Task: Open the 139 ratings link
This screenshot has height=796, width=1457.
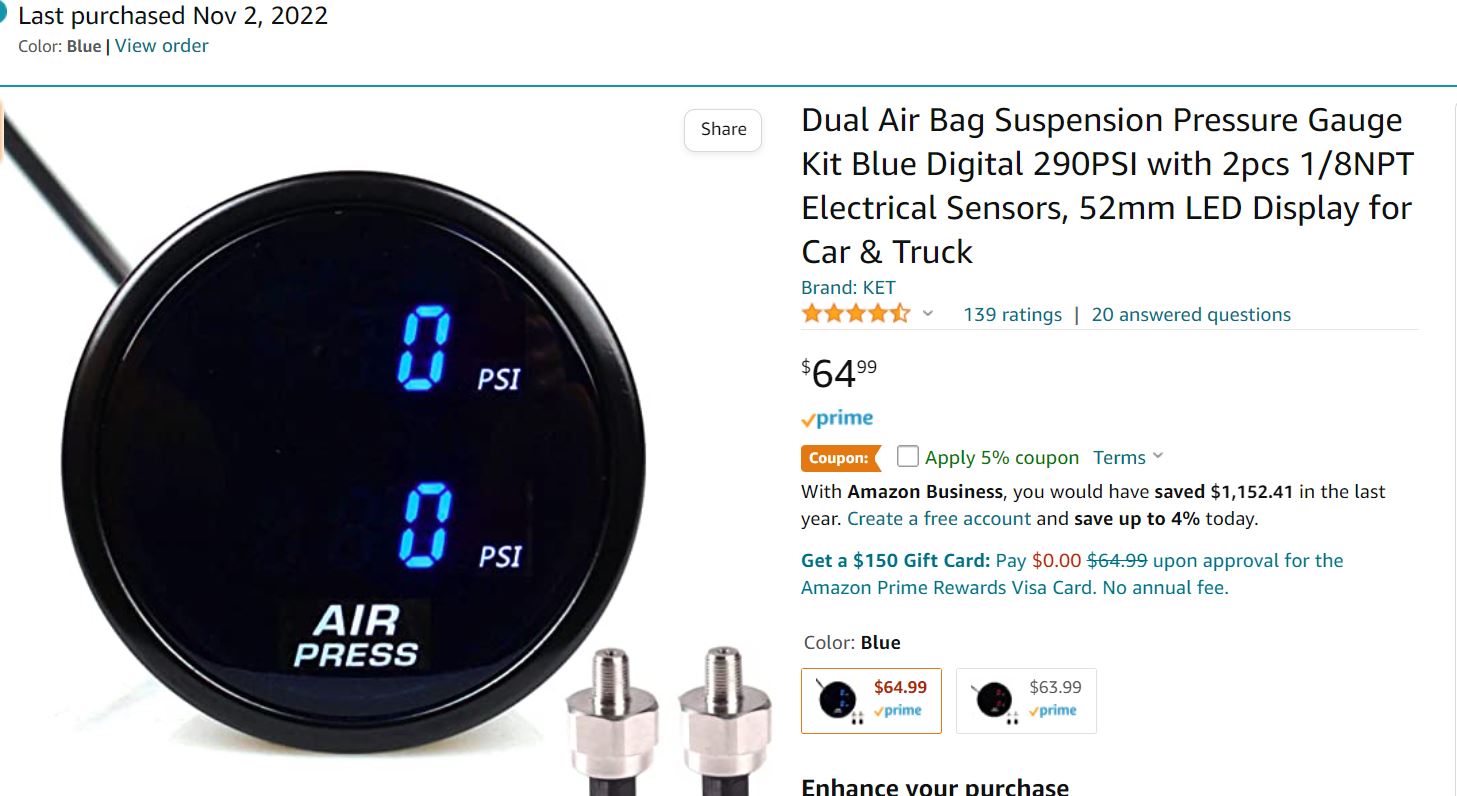Action: [1012, 314]
